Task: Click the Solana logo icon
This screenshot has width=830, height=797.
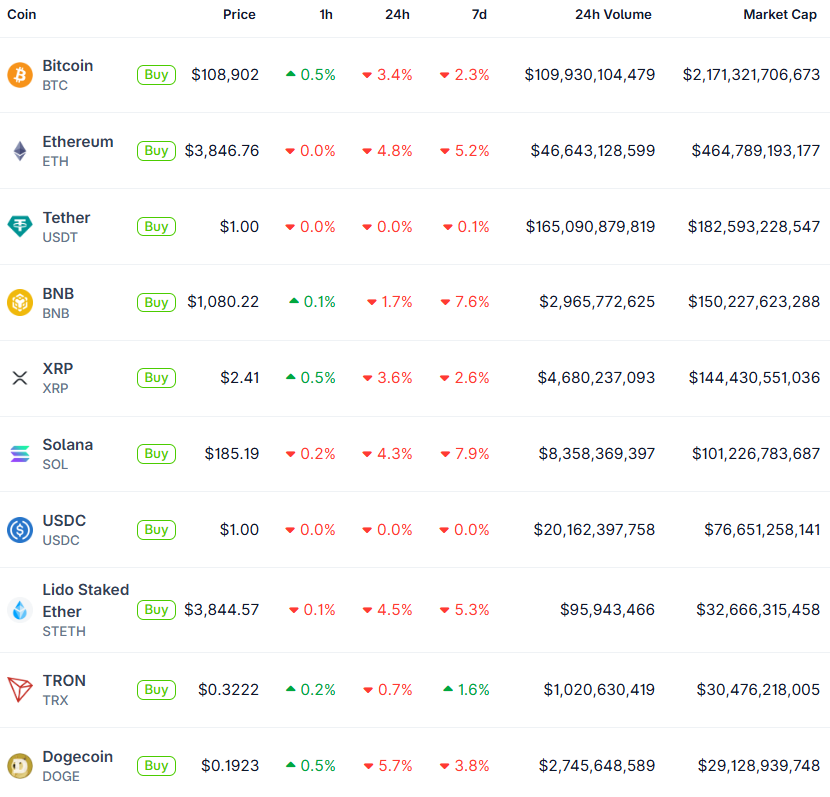Action: [x=20, y=454]
